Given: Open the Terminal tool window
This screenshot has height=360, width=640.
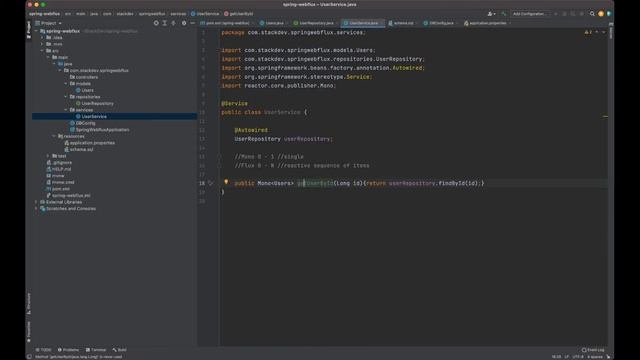Looking at the screenshot, I should [96, 350].
